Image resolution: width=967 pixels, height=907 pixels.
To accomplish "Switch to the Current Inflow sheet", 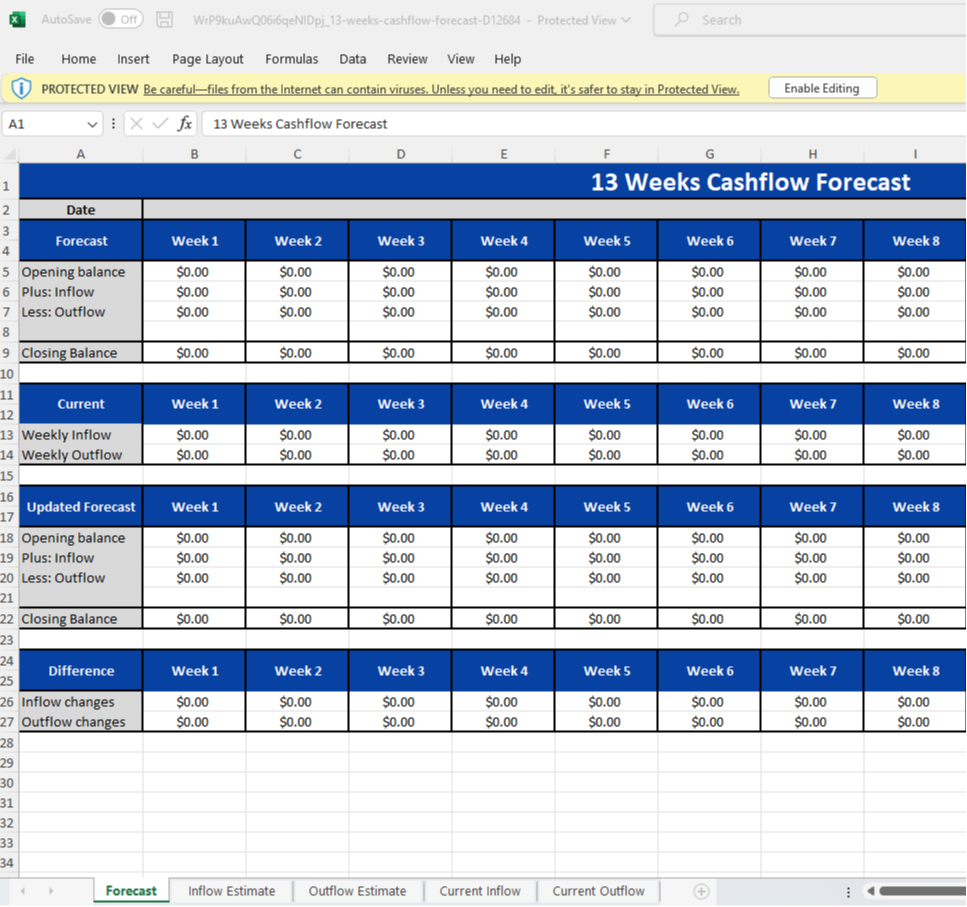I will click(480, 891).
